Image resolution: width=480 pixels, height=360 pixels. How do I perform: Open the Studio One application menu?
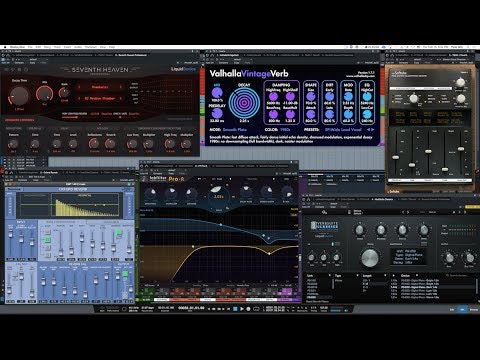pyautogui.click(x=17, y=47)
